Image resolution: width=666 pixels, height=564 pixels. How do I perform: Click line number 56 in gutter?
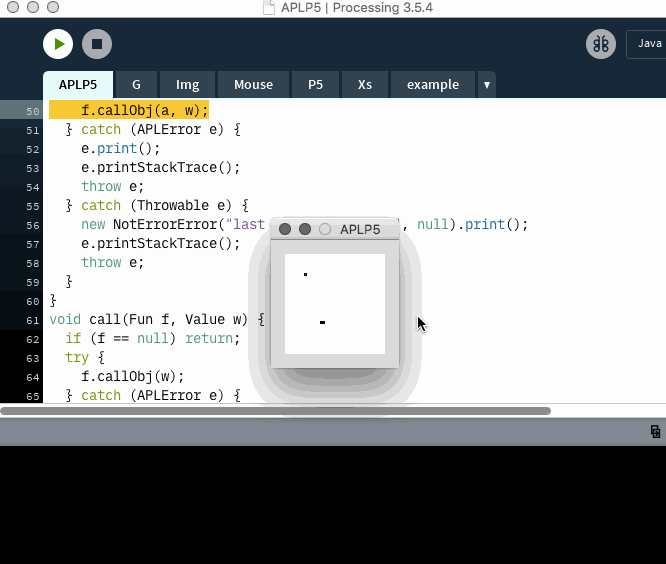[32, 226]
